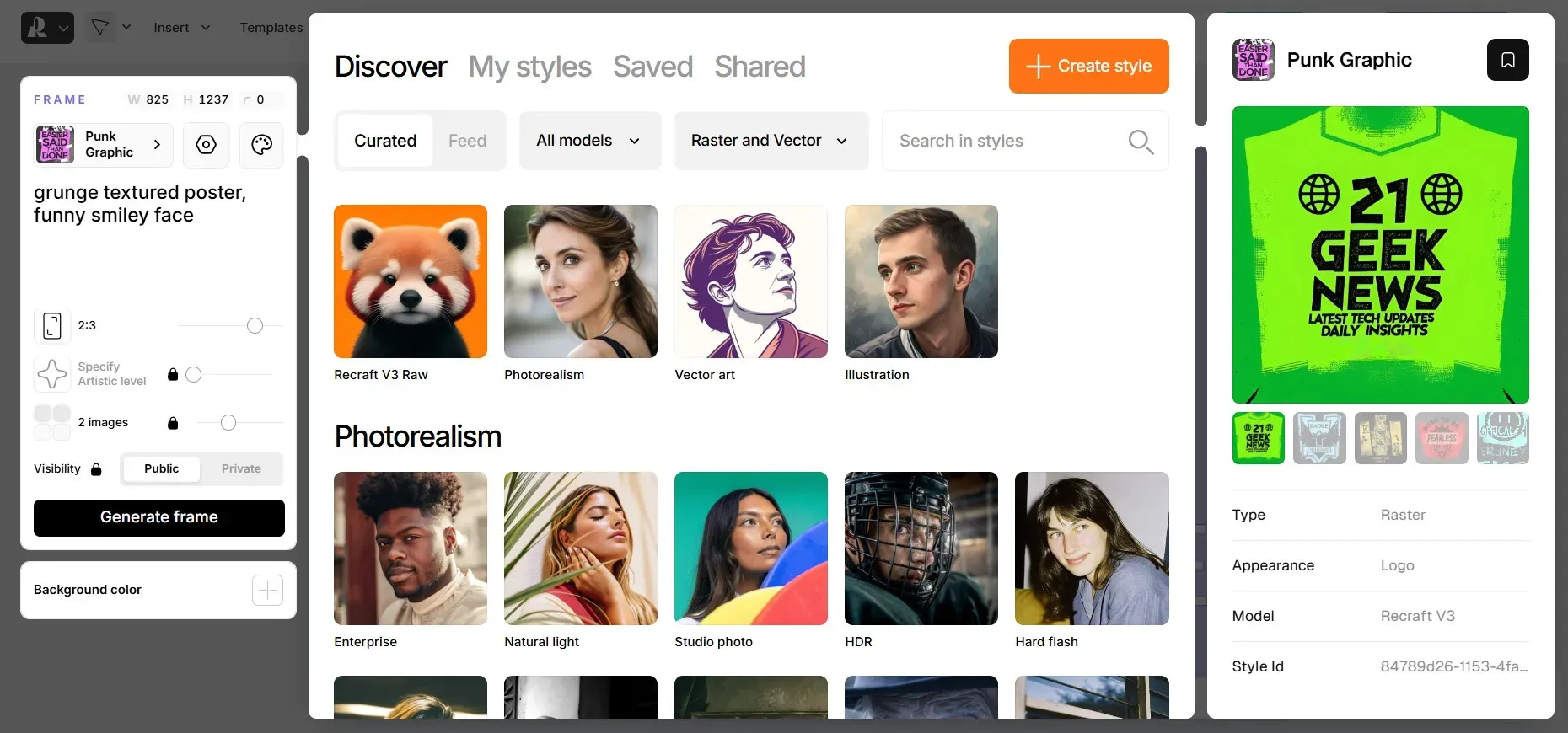Add background color with plus icon
Image resolution: width=1568 pixels, height=733 pixels.
[267, 590]
